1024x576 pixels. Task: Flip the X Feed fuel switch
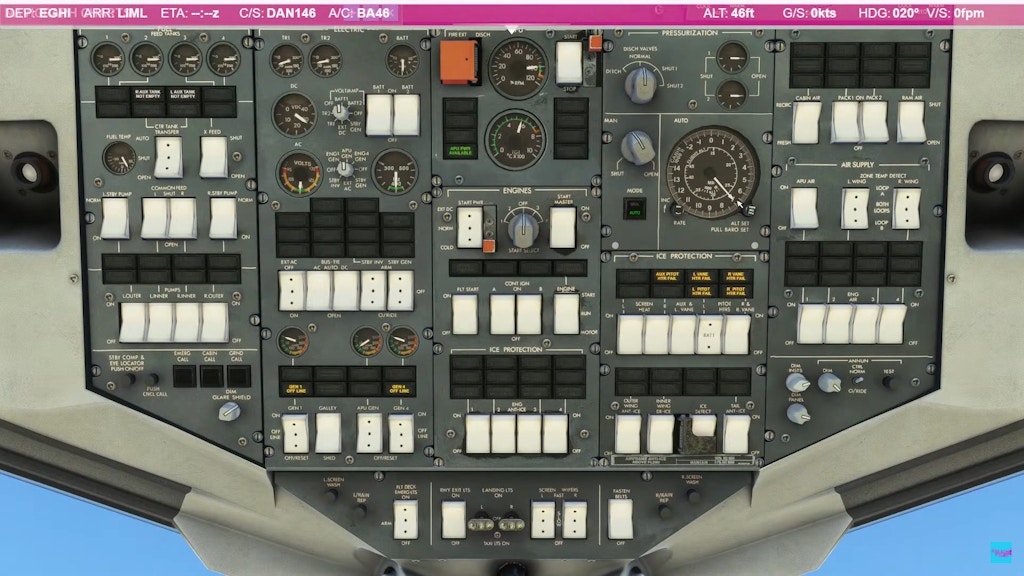[x=213, y=156]
